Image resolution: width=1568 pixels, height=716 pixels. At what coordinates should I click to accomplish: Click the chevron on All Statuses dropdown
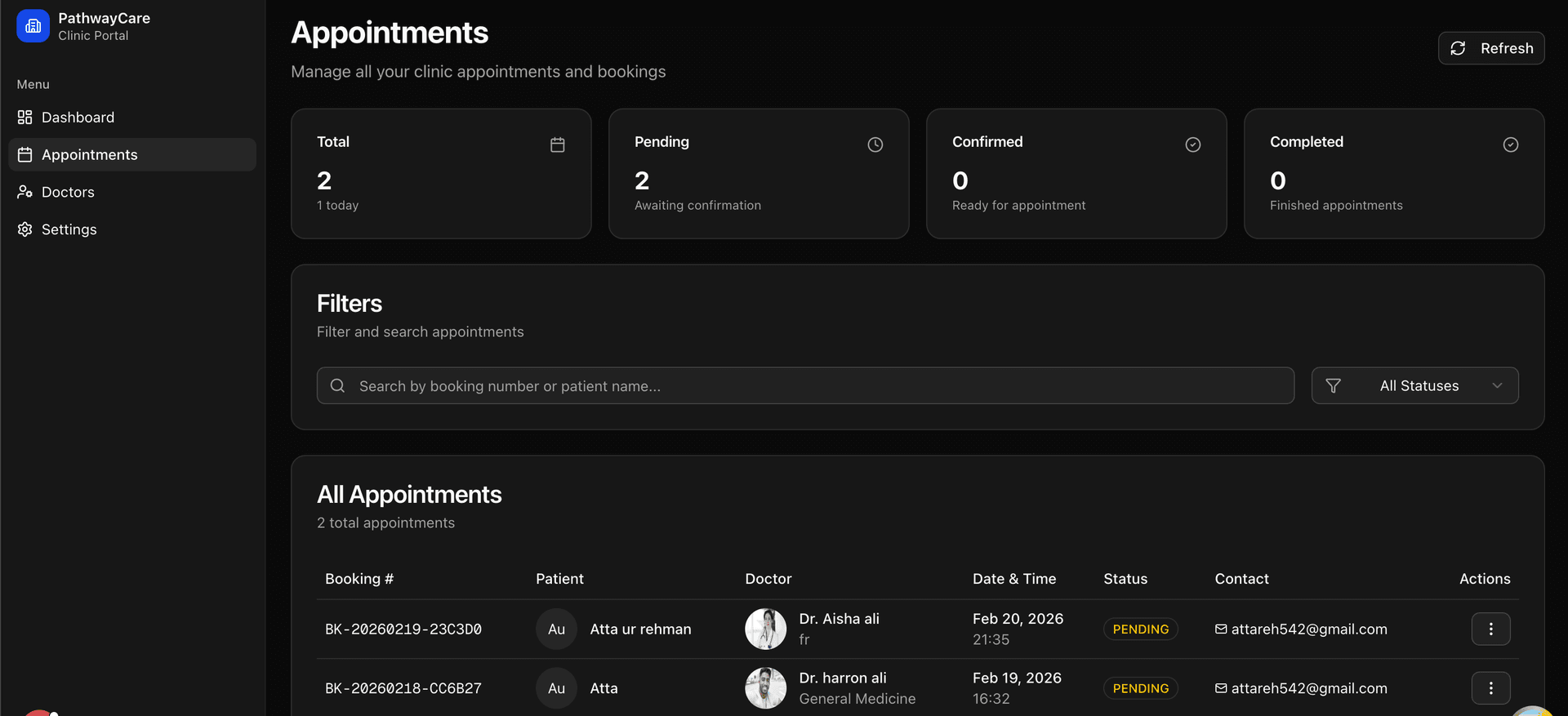pyautogui.click(x=1497, y=385)
